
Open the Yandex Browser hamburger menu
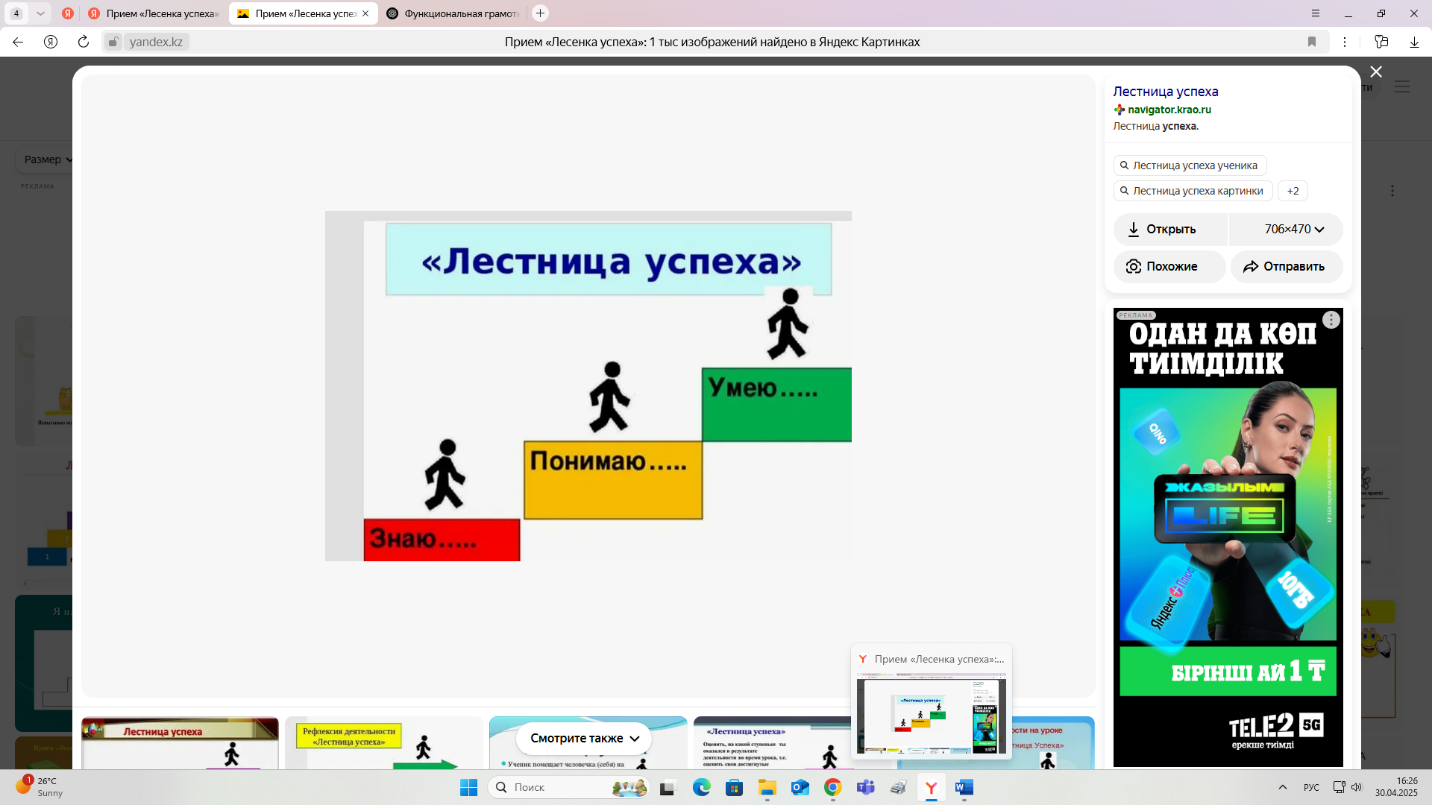[1317, 13]
